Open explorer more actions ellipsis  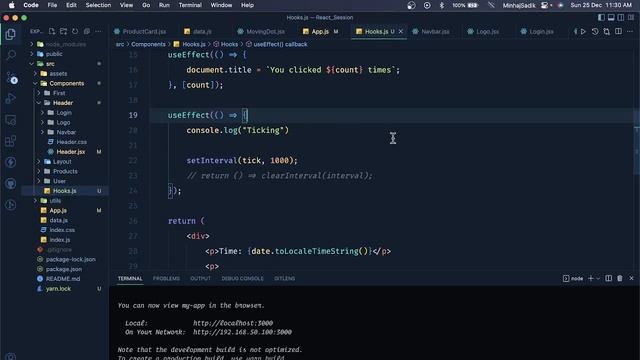98,31
